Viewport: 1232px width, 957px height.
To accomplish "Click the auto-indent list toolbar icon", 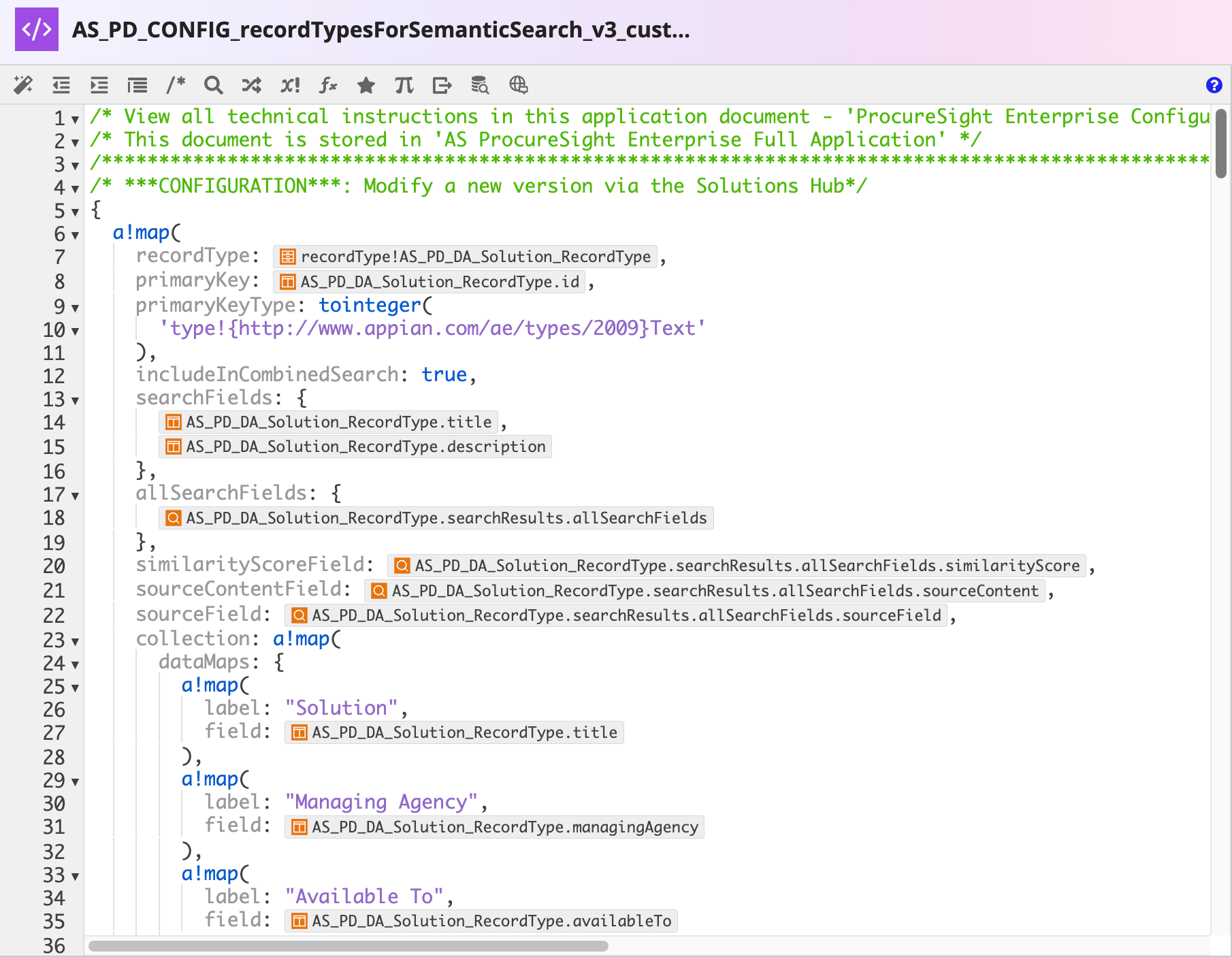I will (137, 85).
